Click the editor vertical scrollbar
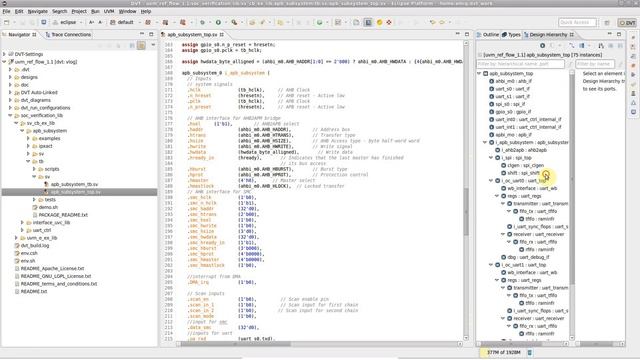Screen dimensions: 640x360 [x=466, y=190]
